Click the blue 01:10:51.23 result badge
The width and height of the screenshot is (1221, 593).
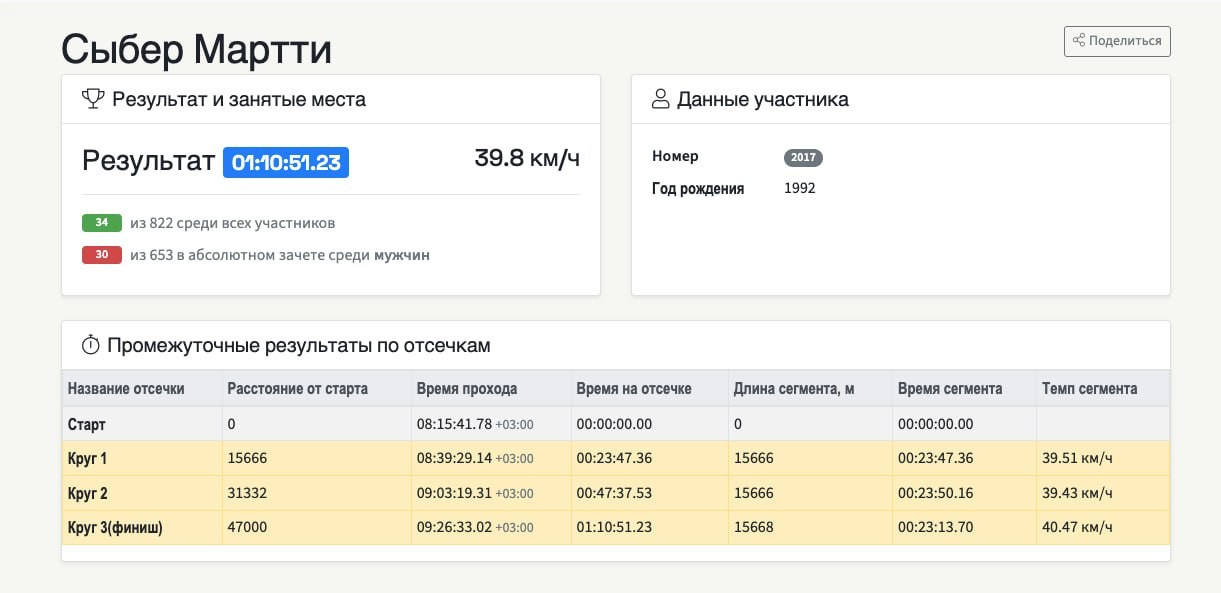(x=286, y=162)
